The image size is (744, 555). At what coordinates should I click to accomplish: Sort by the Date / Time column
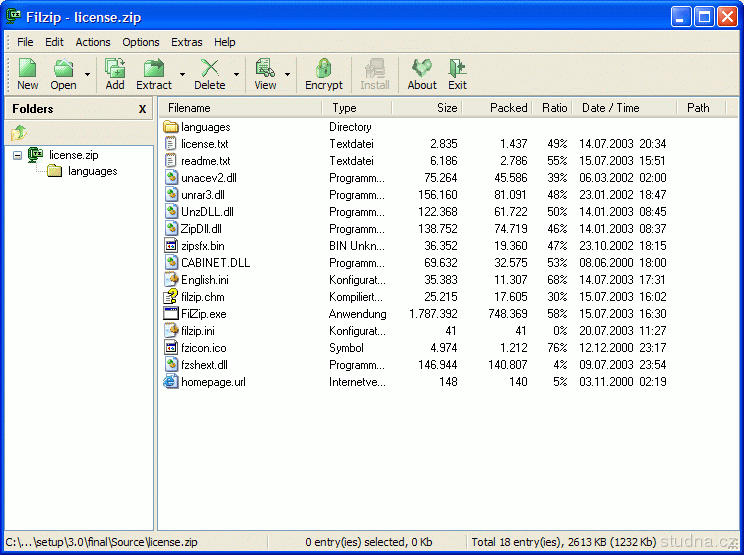610,108
